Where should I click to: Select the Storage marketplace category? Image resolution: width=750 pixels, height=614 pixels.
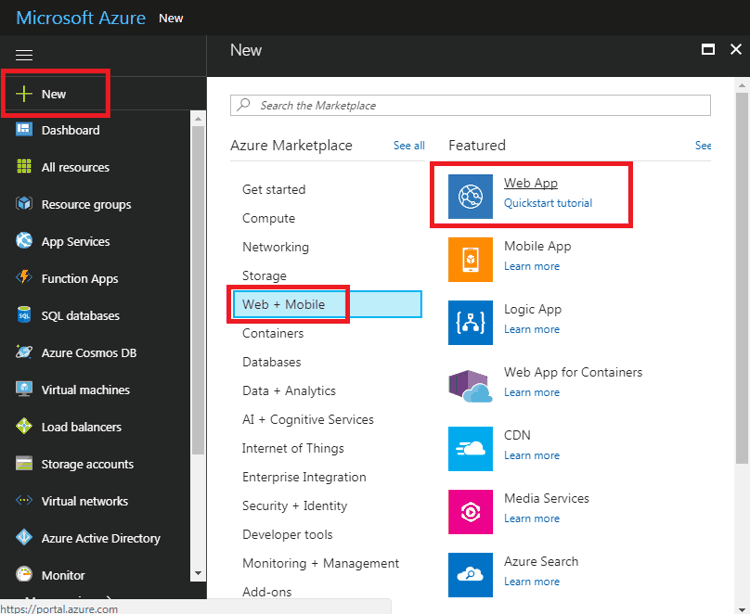point(264,276)
